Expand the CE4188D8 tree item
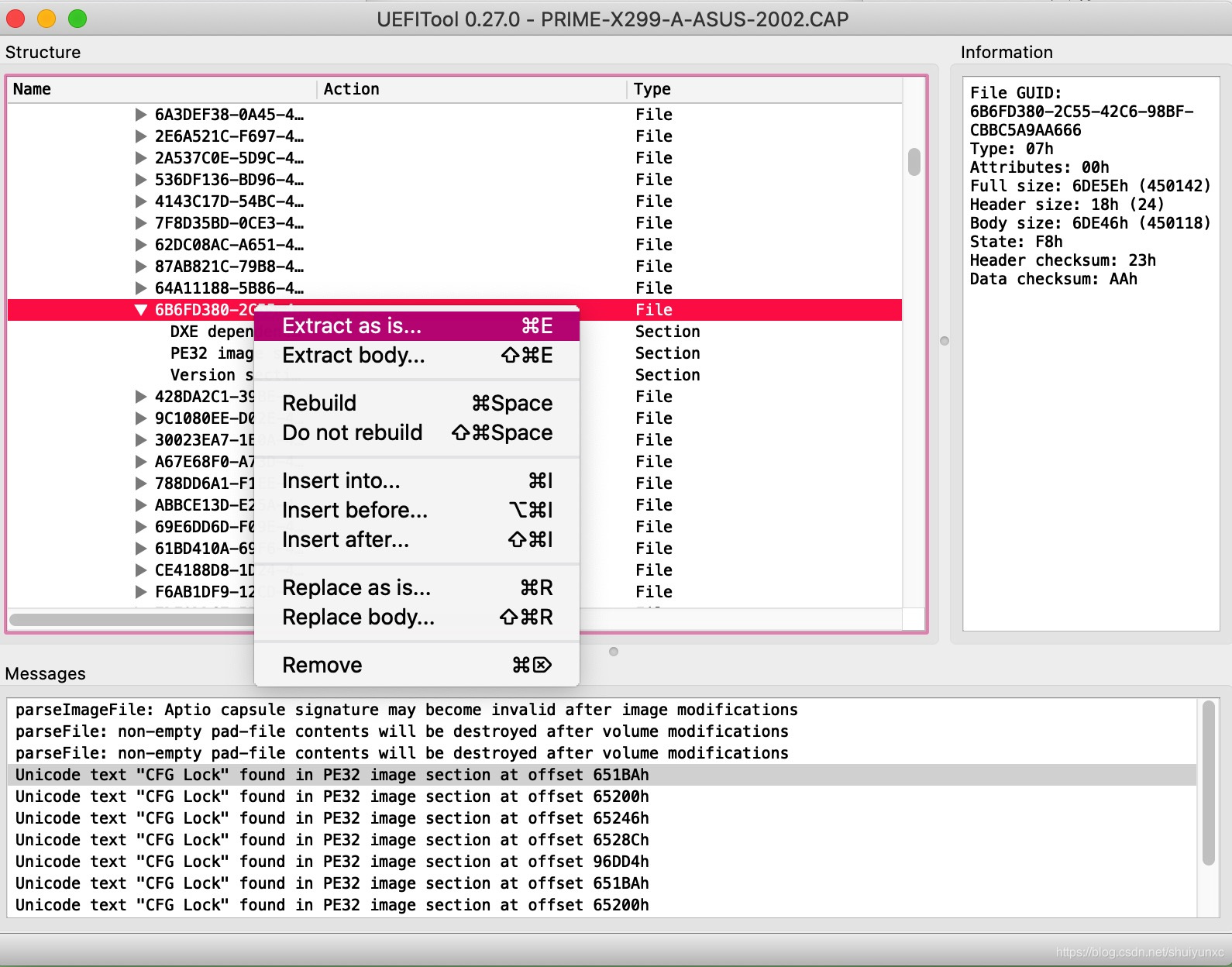This screenshot has width=1232, height=967. coord(141,570)
